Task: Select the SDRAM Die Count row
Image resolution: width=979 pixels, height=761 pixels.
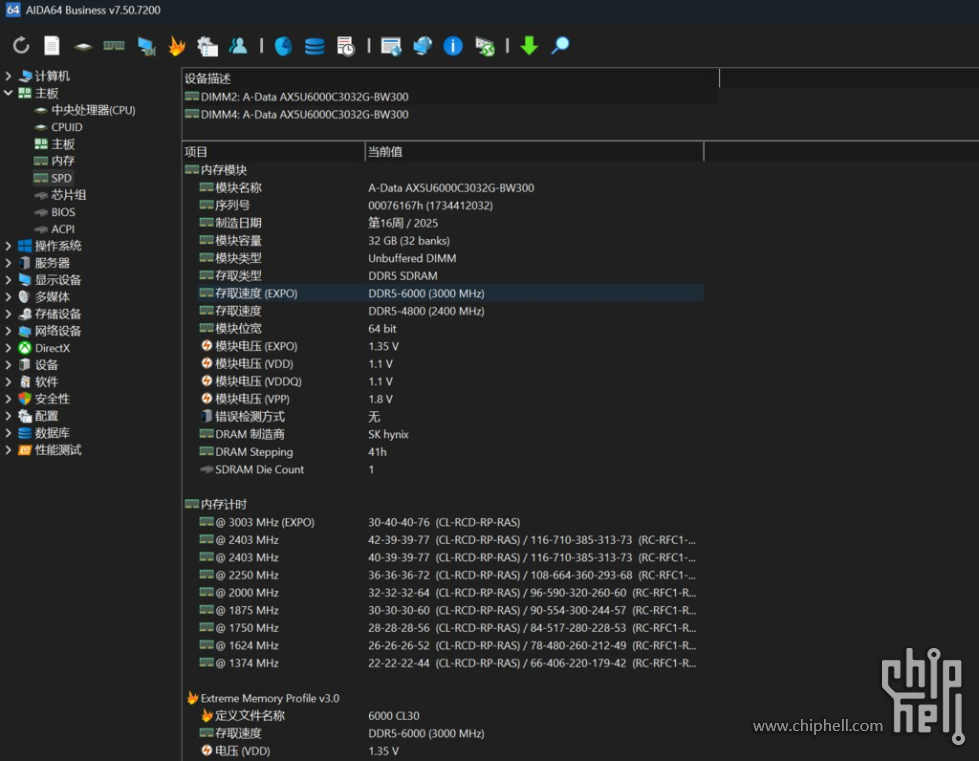Action: pos(451,469)
